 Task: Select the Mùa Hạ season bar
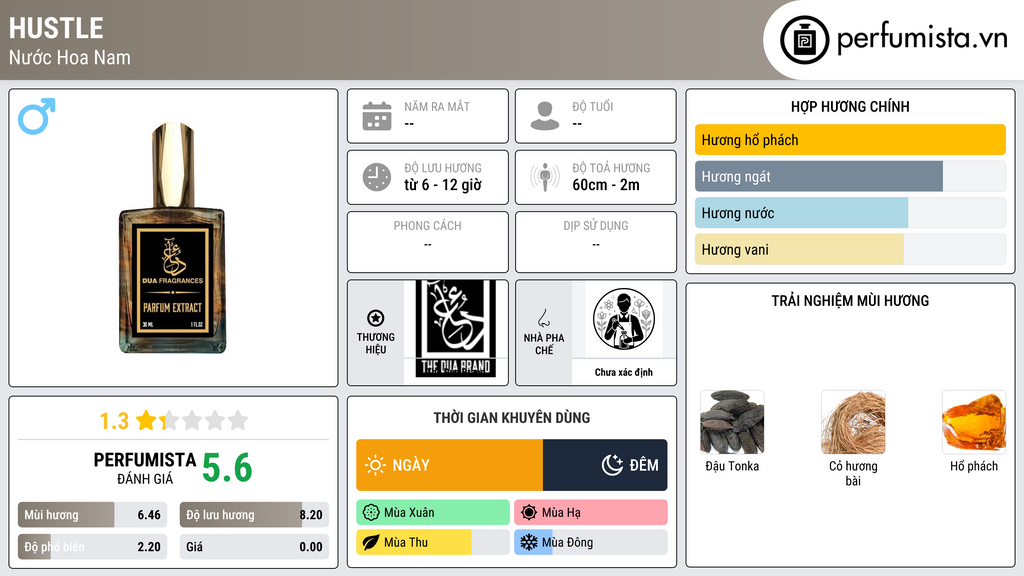[591, 512]
